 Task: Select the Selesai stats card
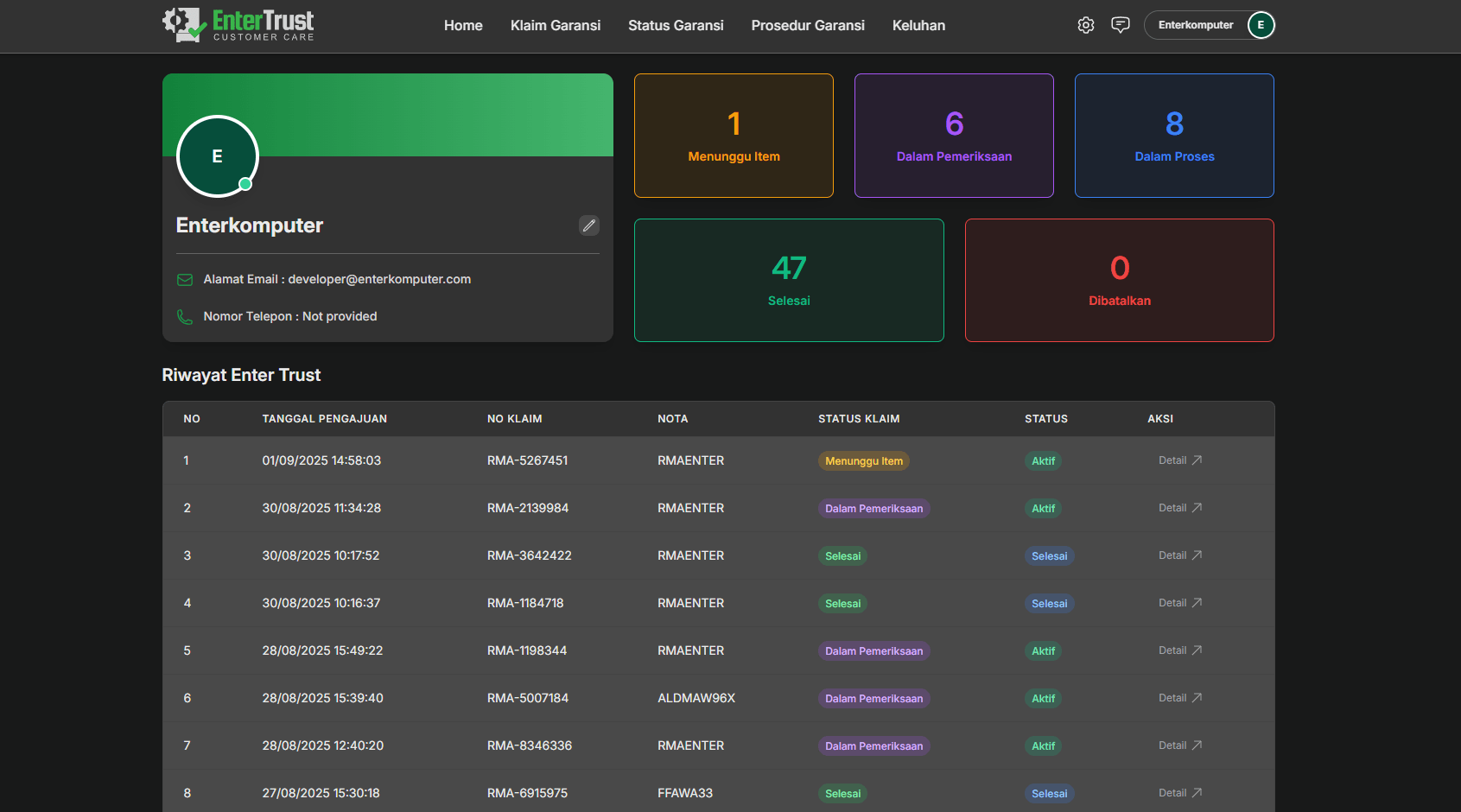pyautogui.click(x=789, y=281)
